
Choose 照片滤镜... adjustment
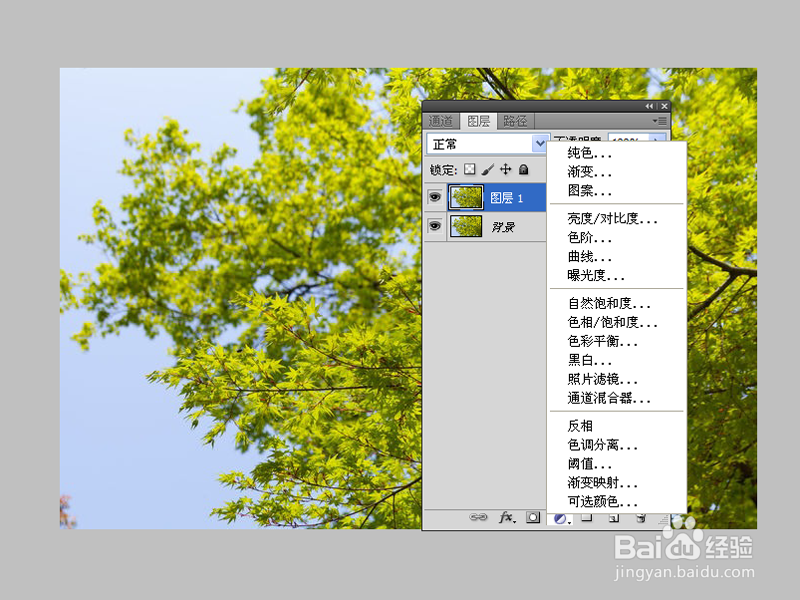click(x=603, y=379)
